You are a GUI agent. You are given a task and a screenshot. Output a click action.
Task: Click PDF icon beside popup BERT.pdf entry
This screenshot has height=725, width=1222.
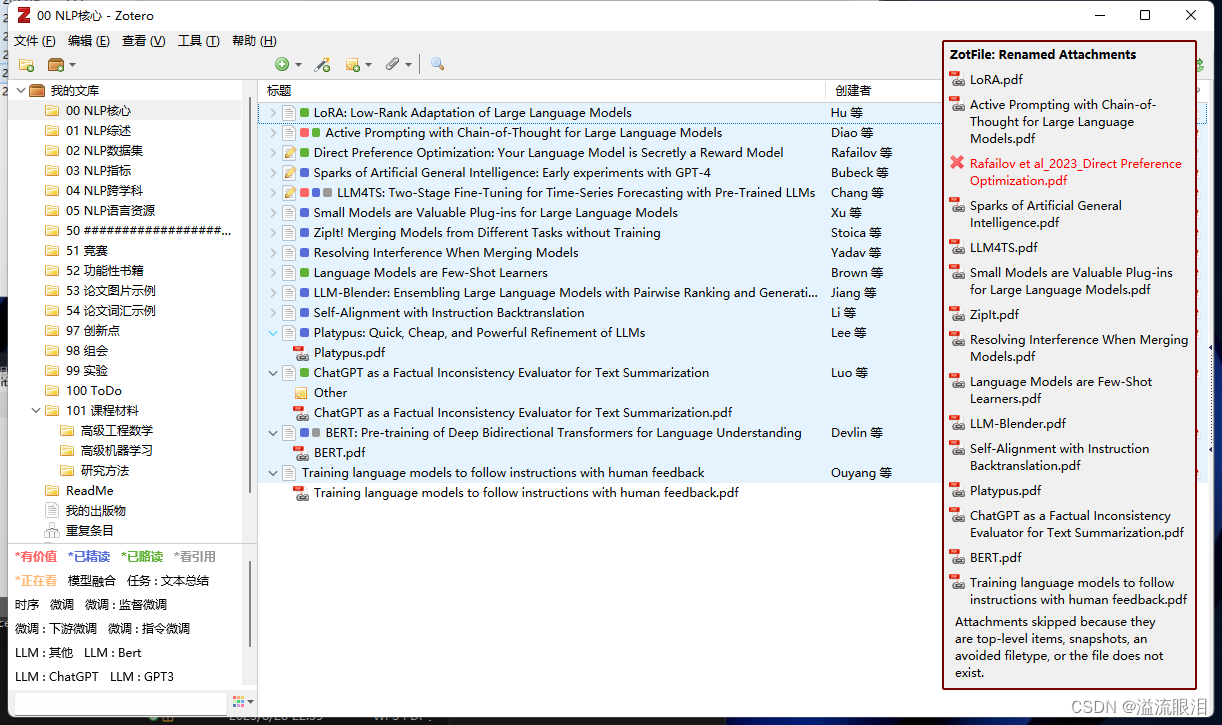[x=957, y=557]
